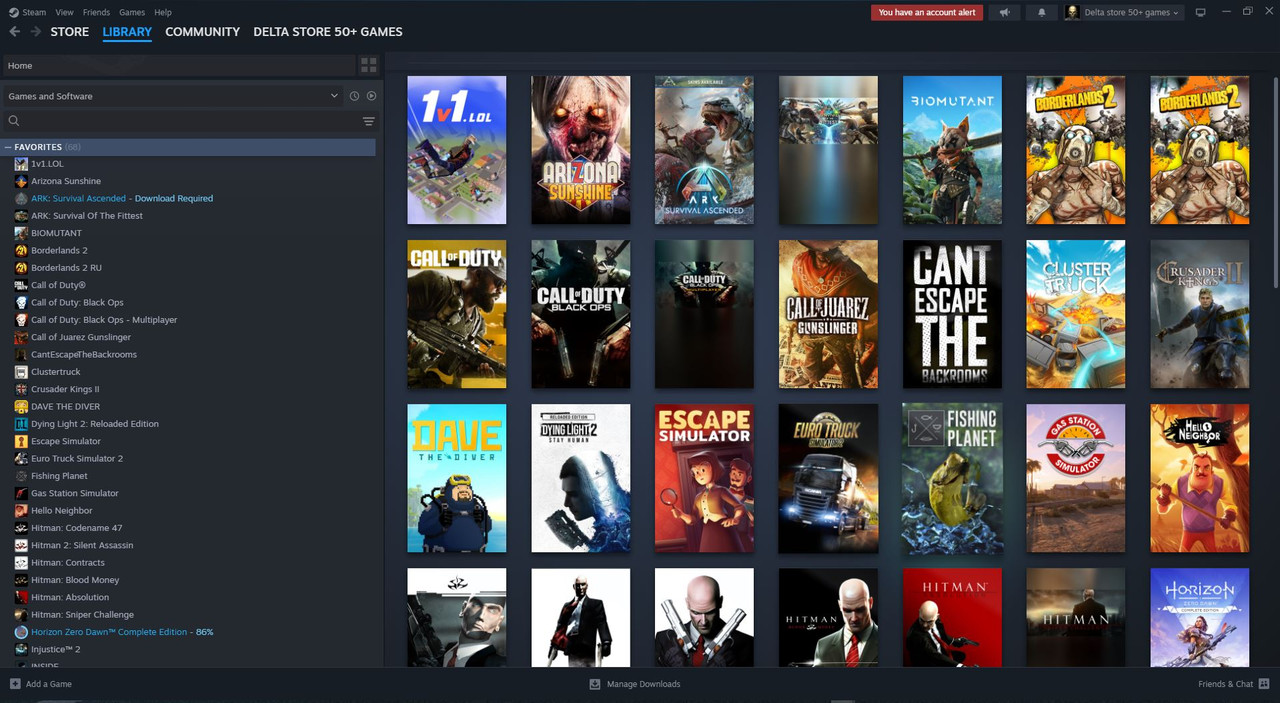Open the Help menu
Viewport: 1280px width, 703px height.
tap(163, 12)
